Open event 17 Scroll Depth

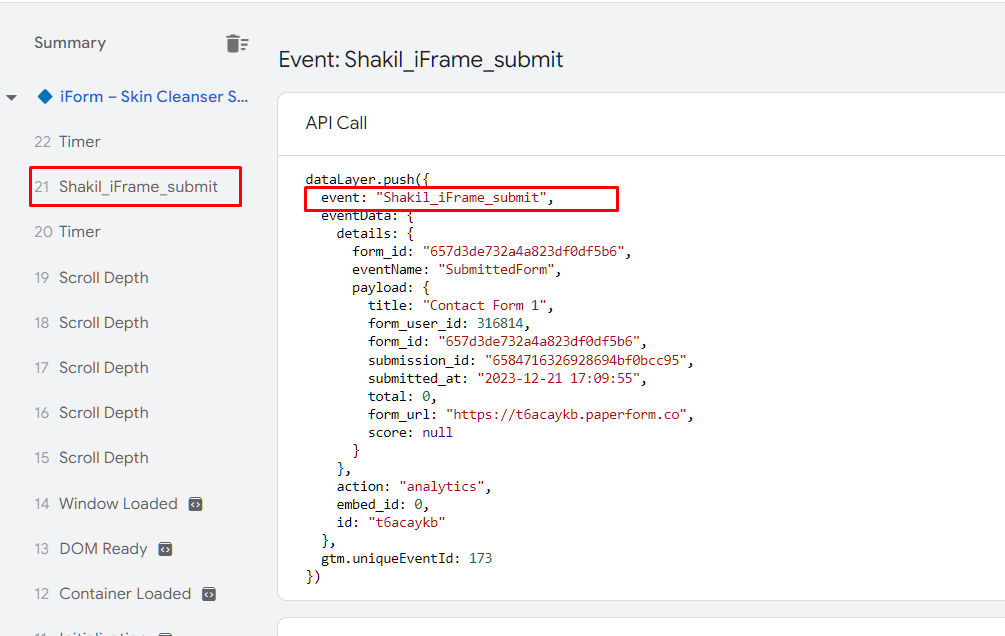[x=103, y=368]
